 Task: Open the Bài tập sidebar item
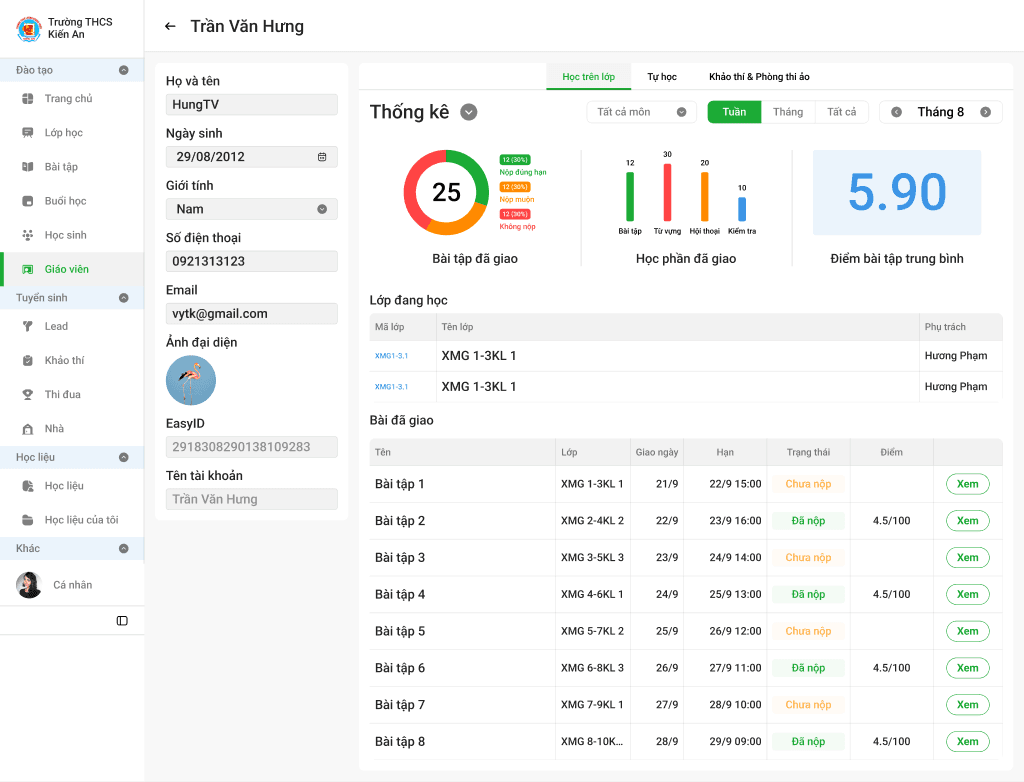click(x=72, y=167)
